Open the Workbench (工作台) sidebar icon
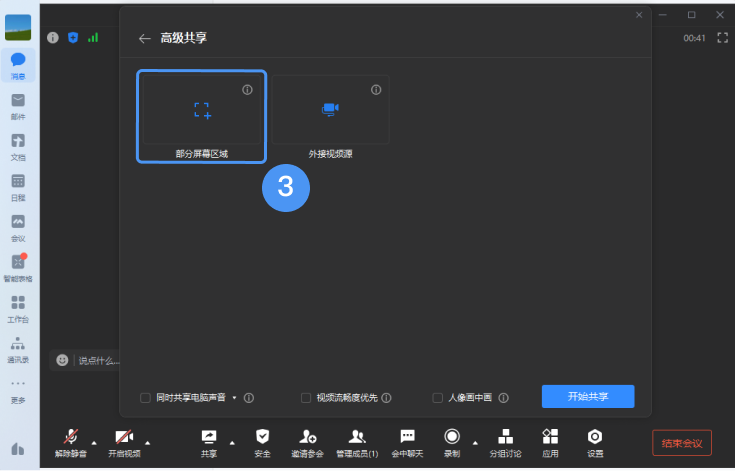 (18, 309)
